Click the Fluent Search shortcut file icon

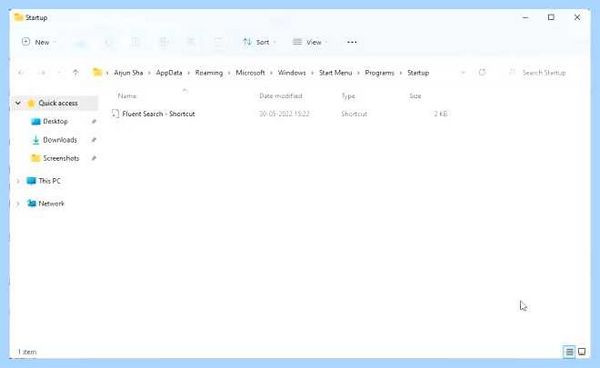[x=115, y=114]
